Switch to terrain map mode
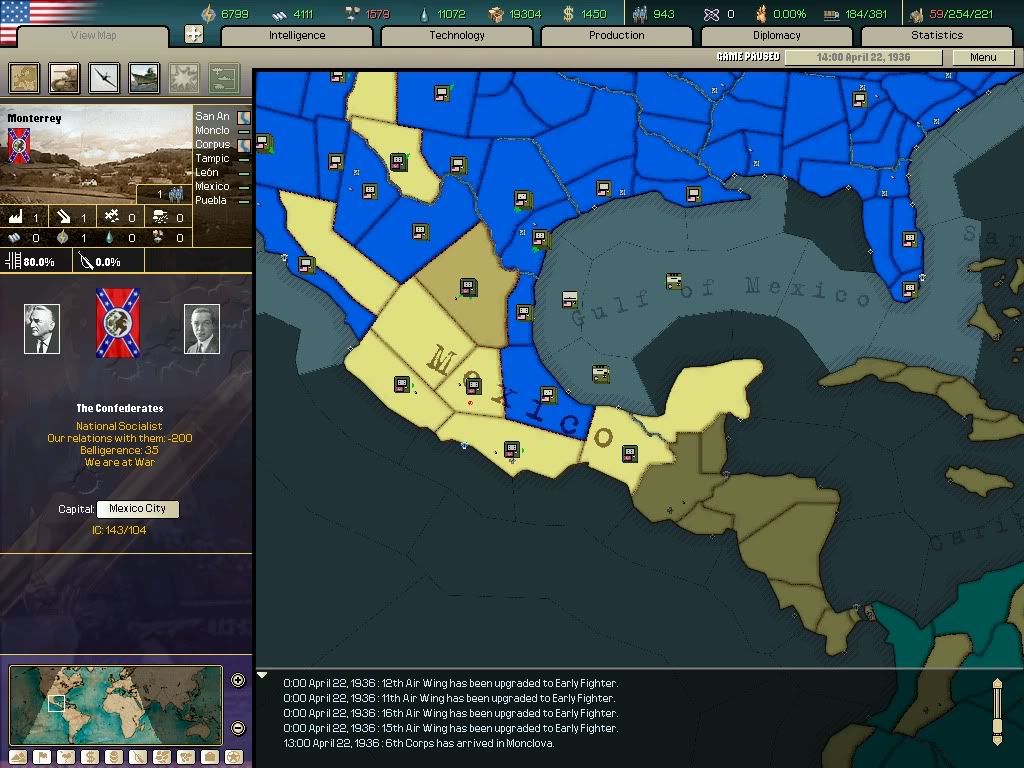 pos(18,757)
